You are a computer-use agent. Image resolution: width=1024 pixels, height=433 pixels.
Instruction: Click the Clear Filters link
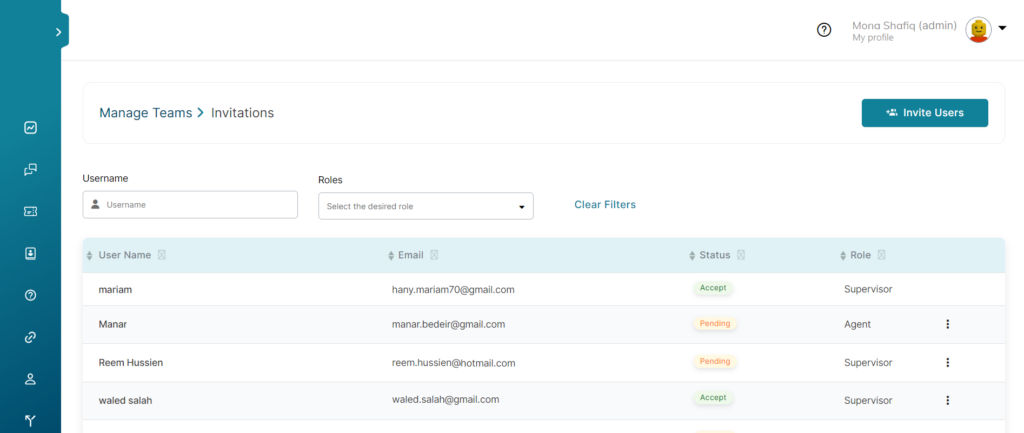pyautogui.click(x=605, y=204)
